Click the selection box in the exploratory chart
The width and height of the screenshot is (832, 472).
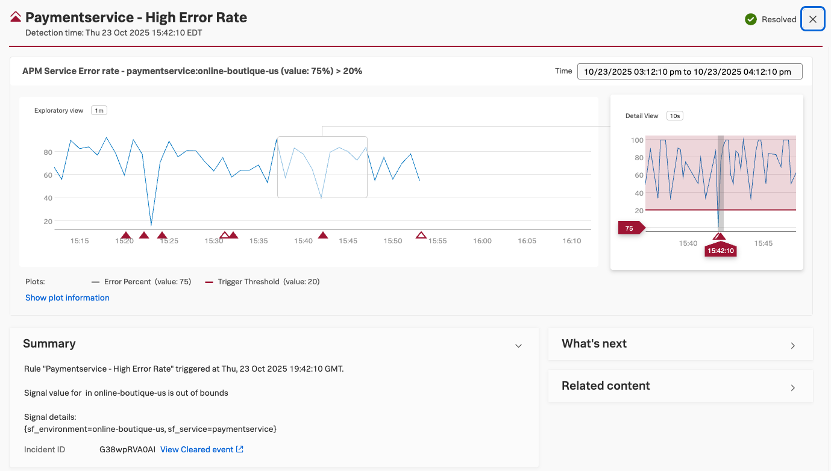(x=322, y=166)
